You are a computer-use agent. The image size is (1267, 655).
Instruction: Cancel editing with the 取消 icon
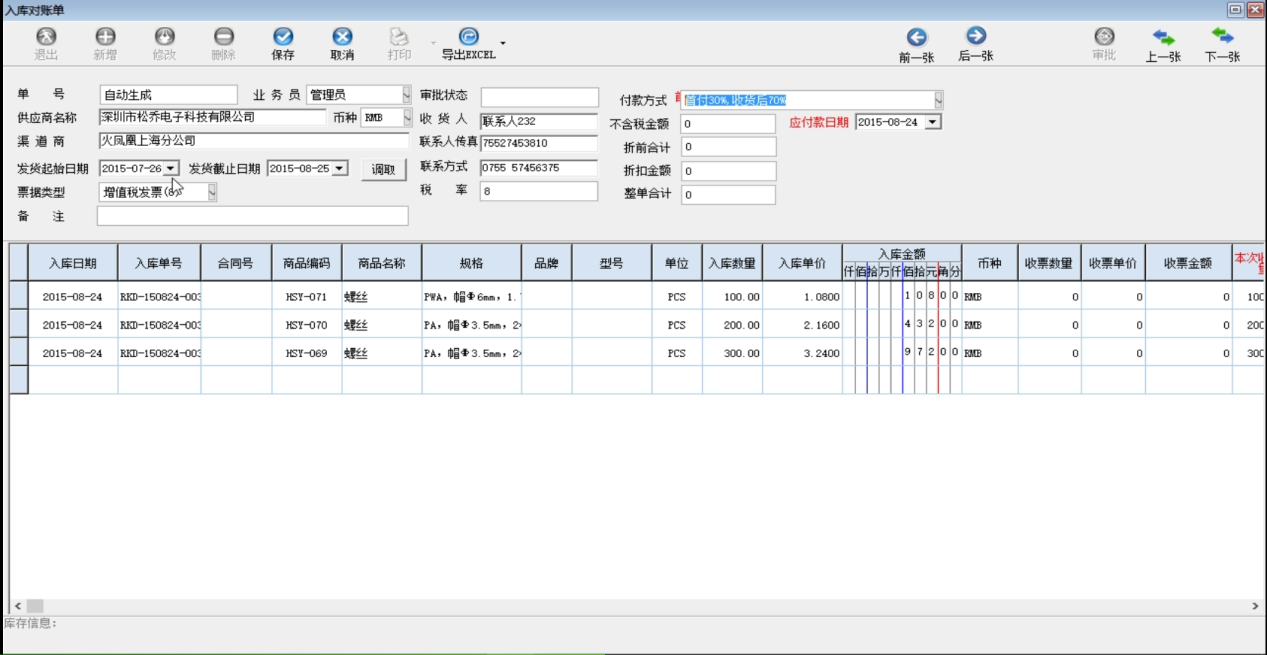coord(342,37)
